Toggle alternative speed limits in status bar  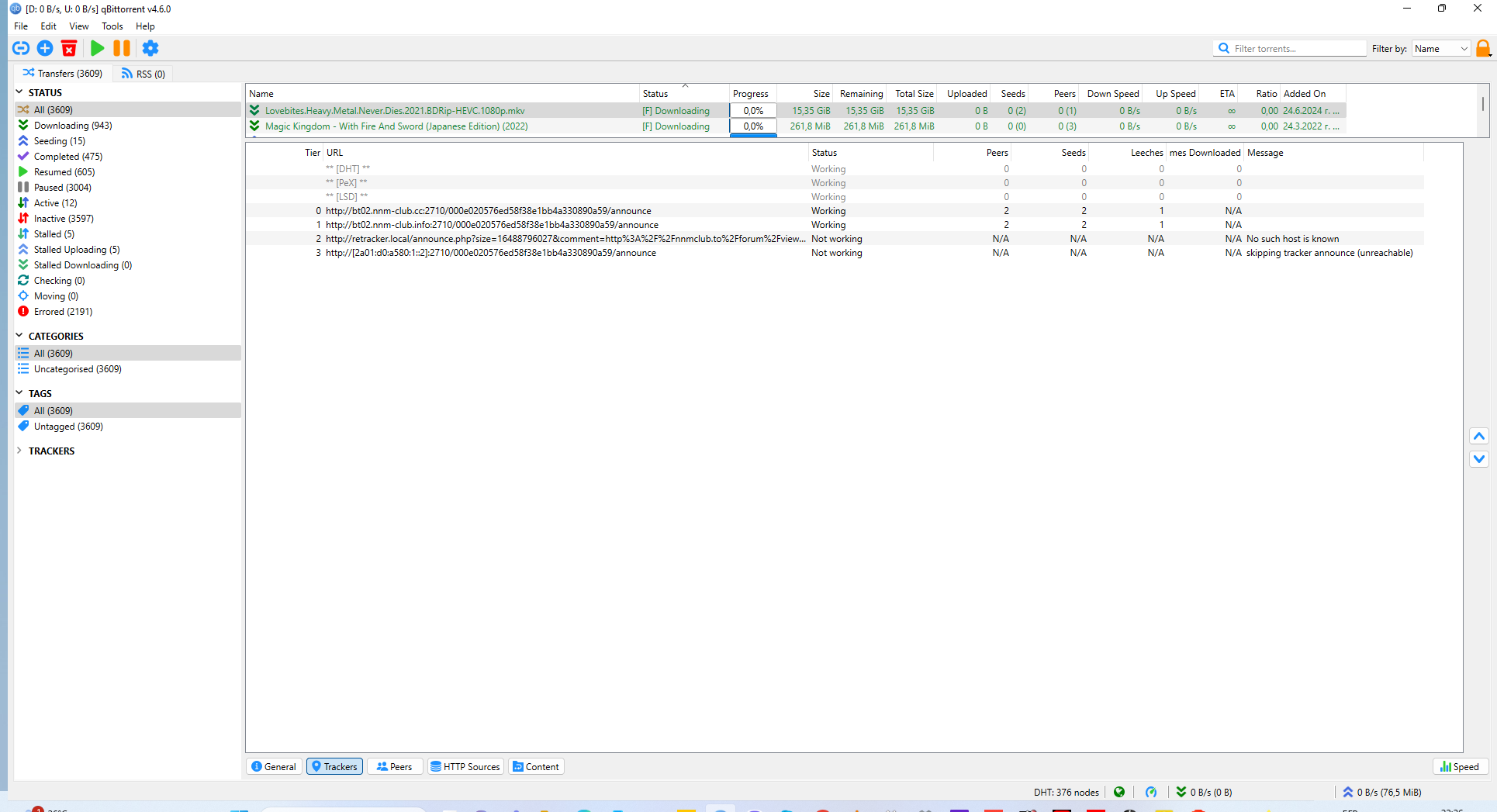click(x=1151, y=792)
